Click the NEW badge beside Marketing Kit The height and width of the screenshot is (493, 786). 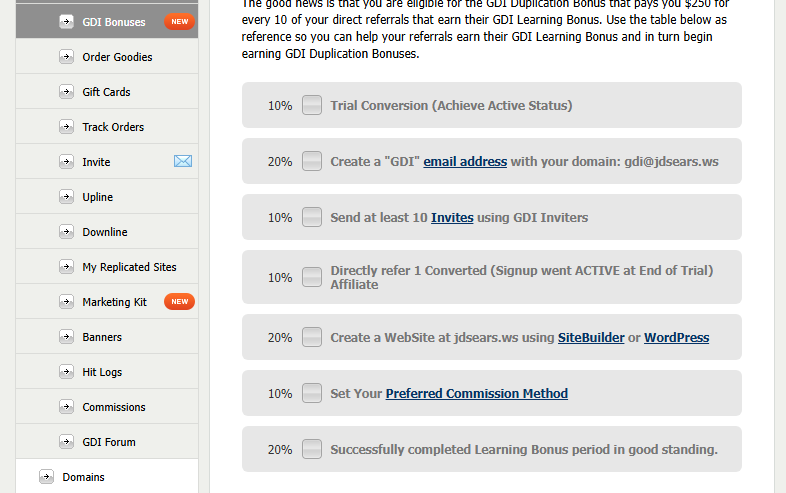click(x=179, y=302)
